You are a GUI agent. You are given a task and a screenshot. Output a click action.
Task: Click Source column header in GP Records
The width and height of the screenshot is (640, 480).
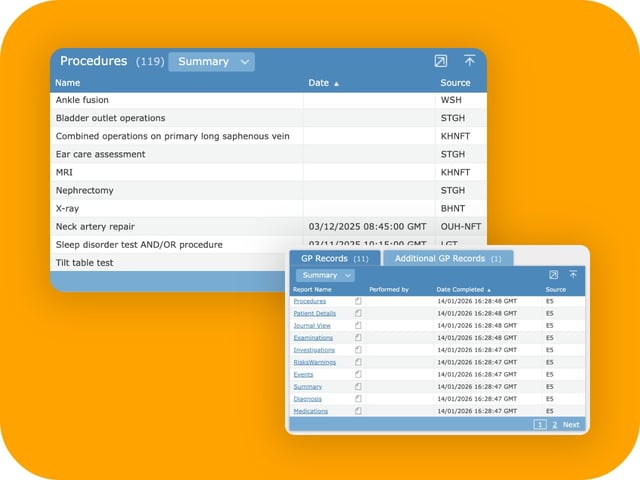click(x=556, y=289)
